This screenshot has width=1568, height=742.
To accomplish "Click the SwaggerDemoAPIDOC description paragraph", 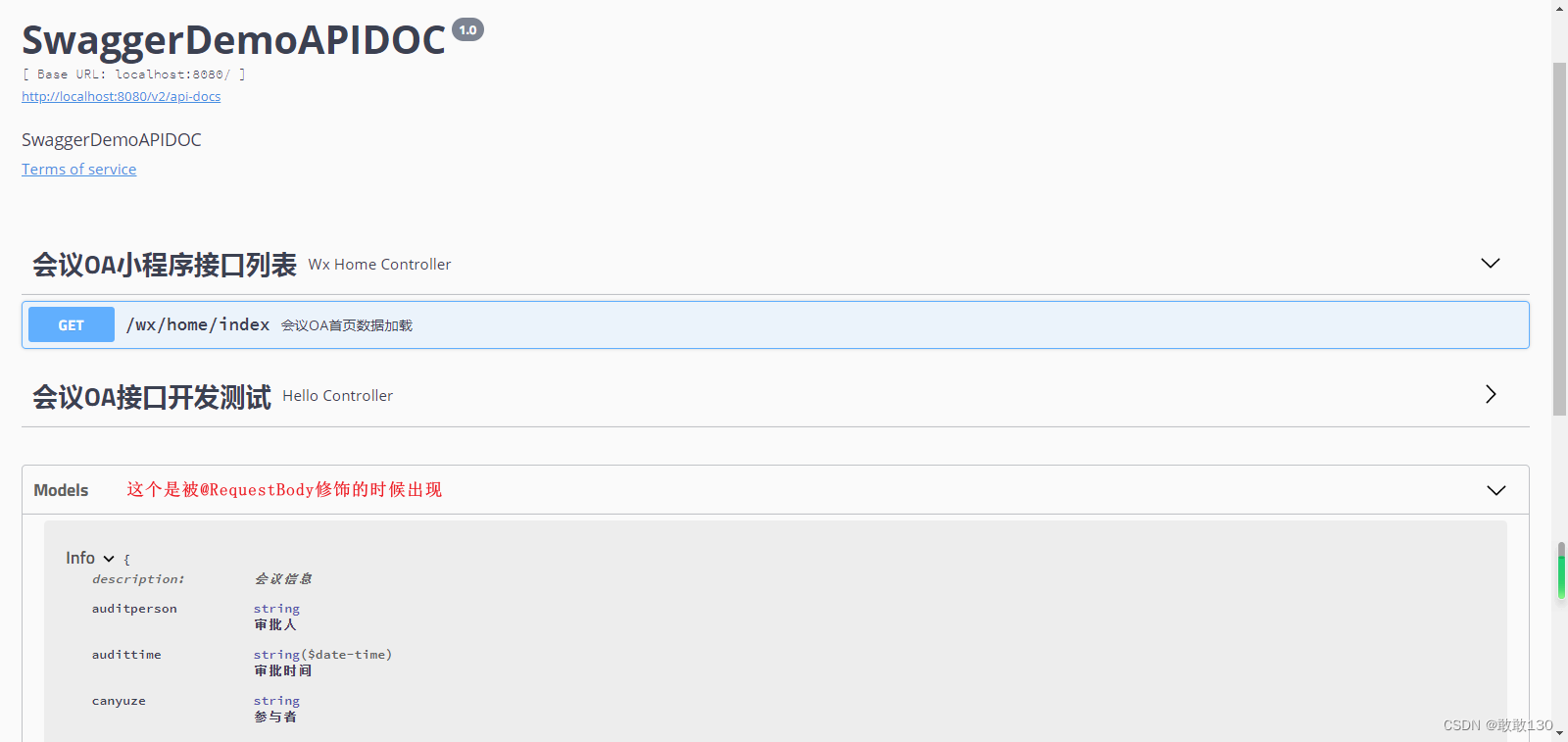I will click(112, 140).
